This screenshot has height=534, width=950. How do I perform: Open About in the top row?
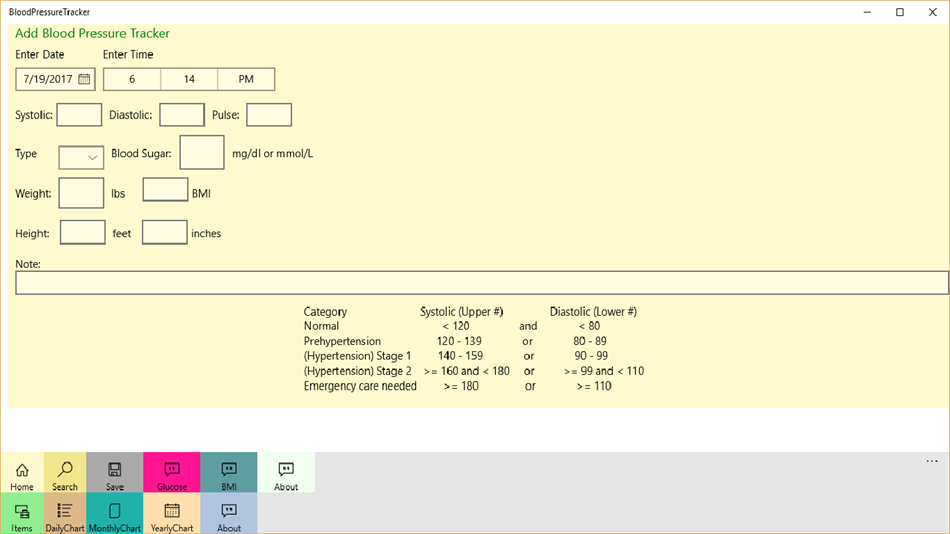tap(286, 472)
